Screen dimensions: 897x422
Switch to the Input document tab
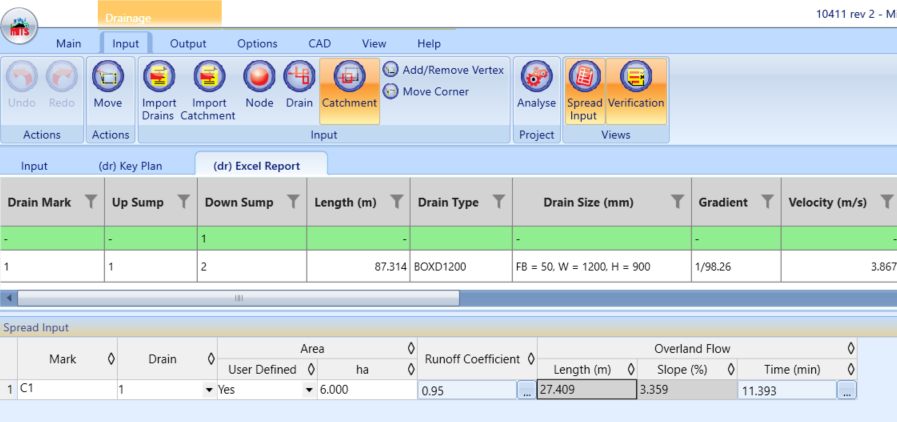[x=34, y=166]
